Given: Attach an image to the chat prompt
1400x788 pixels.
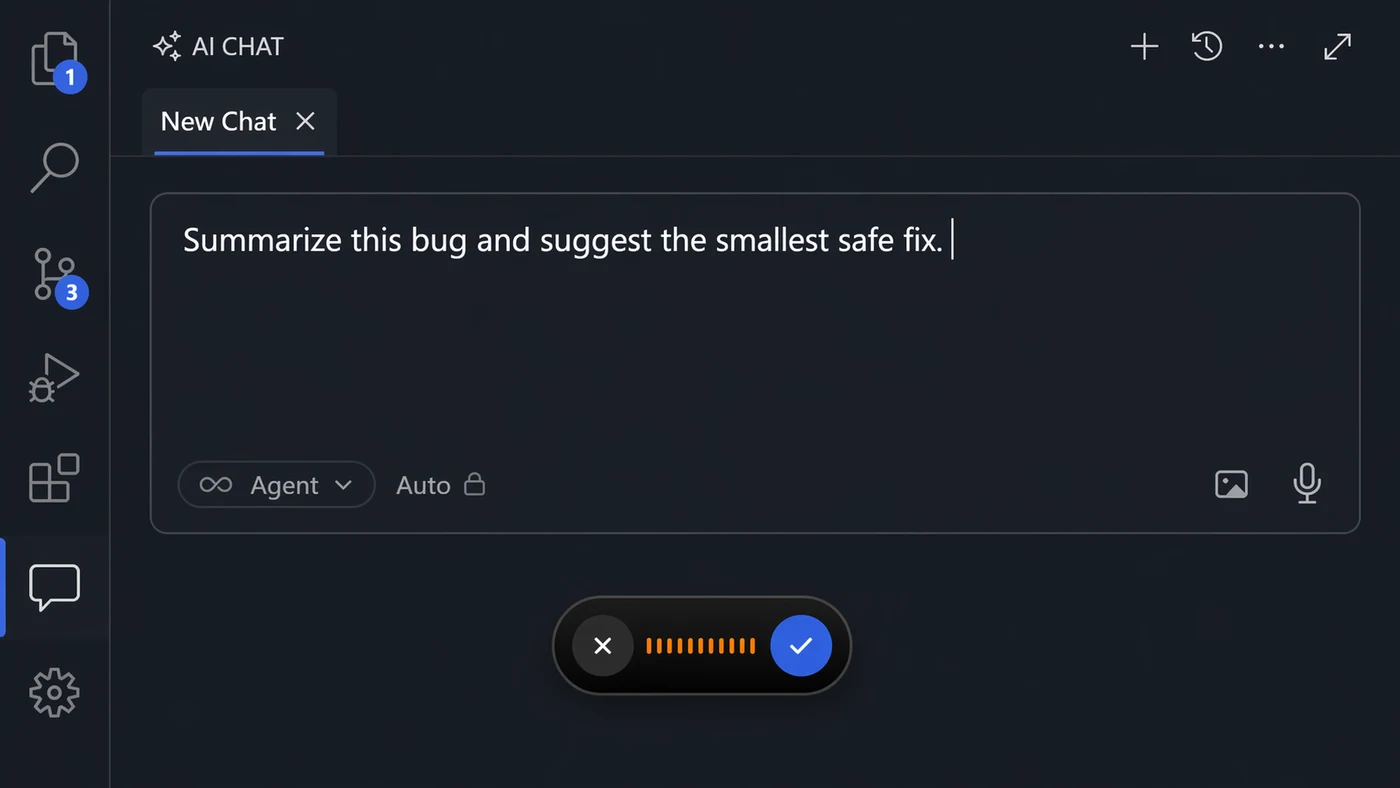Looking at the screenshot, I should point(1231,484).
